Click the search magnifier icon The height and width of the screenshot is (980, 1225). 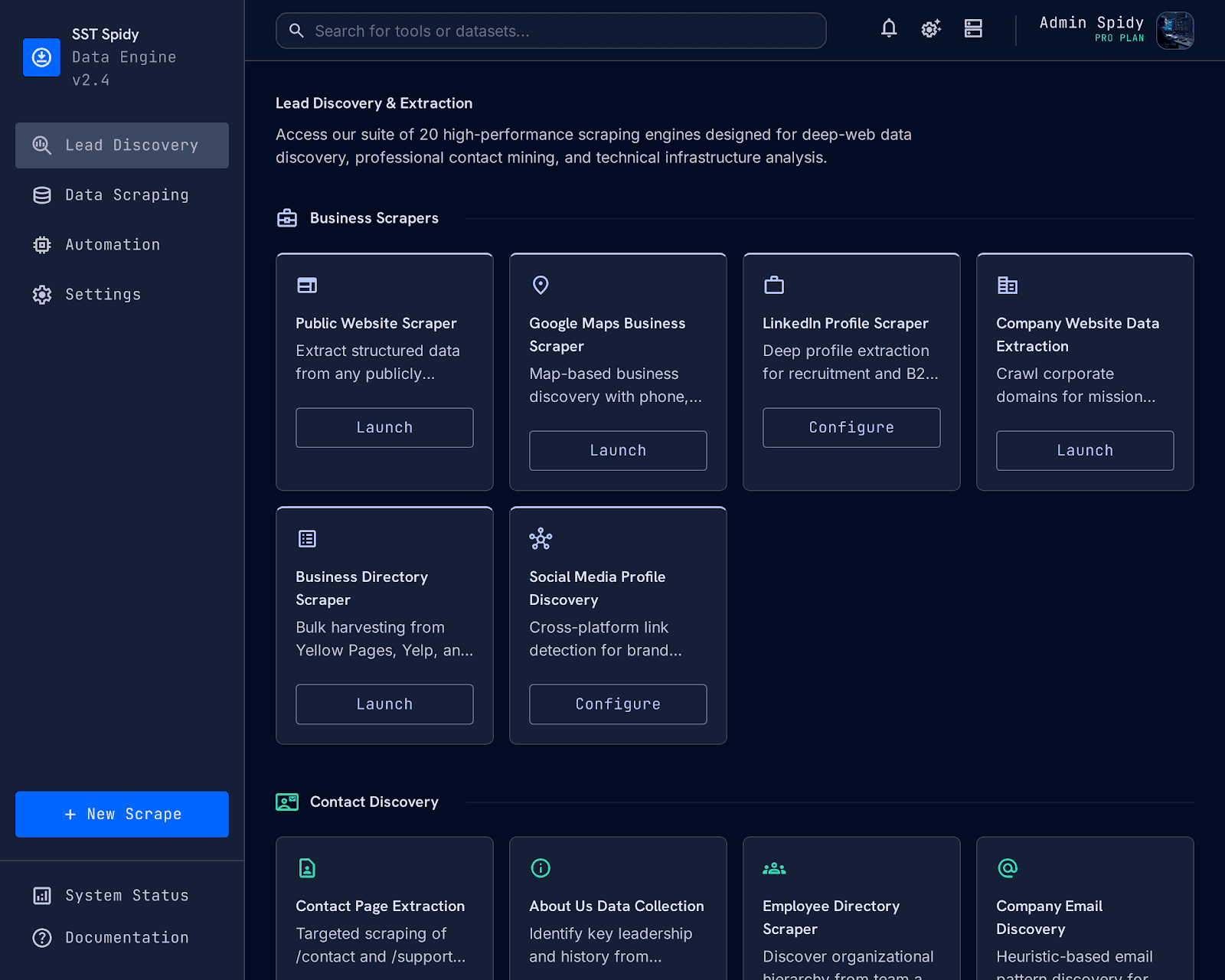[x=296, y=31]
